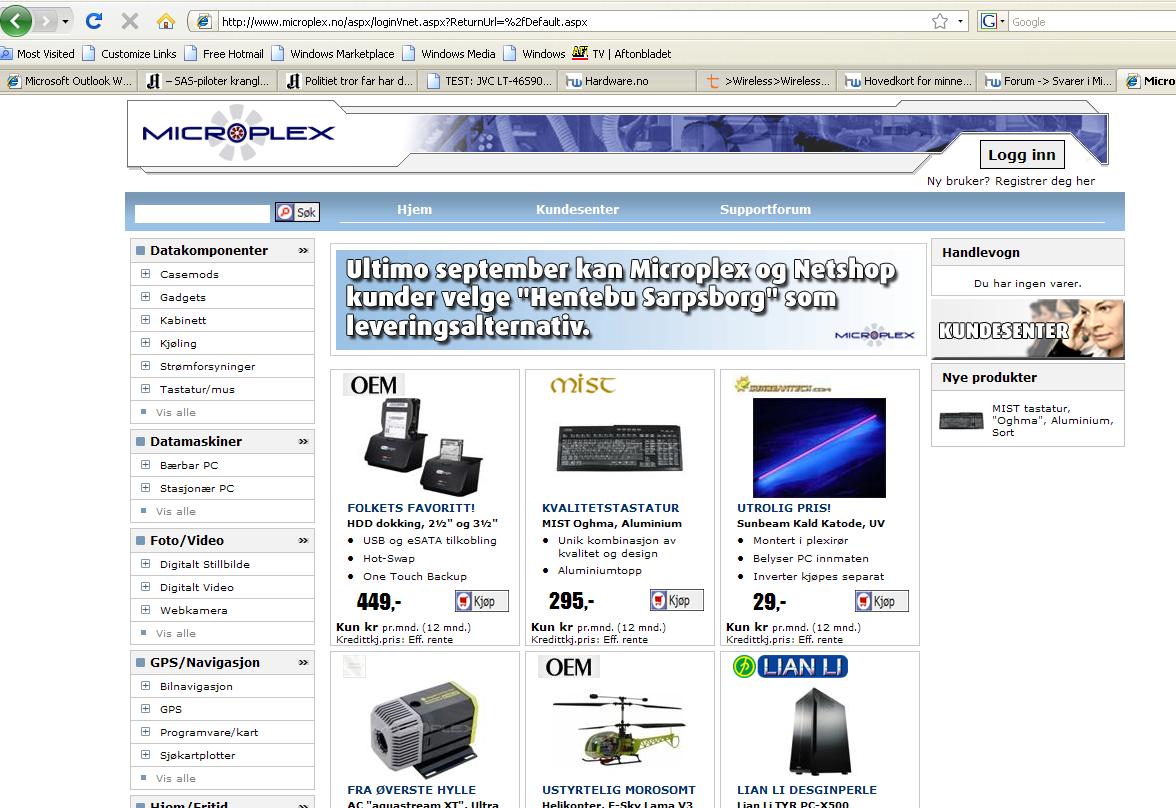Expand the Kjøling category
Image resolution: width=1176 pixels, height=808 pixels.
point(146,343)
